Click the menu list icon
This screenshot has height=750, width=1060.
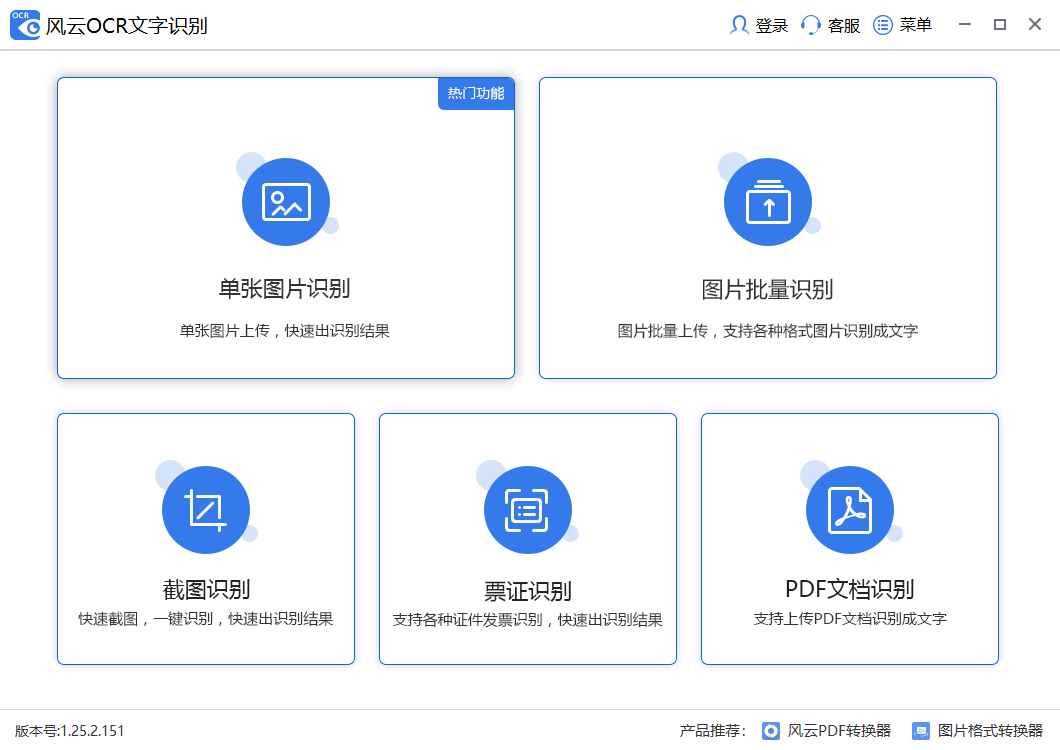pos(883,25)
